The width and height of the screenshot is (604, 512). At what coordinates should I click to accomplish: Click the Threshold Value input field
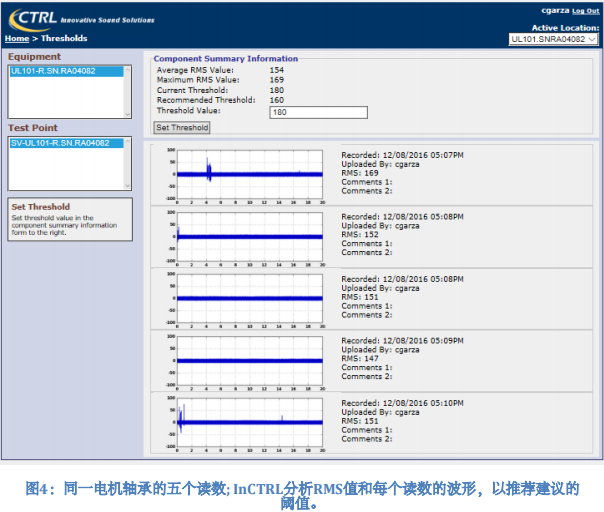(x=318, y=112)
